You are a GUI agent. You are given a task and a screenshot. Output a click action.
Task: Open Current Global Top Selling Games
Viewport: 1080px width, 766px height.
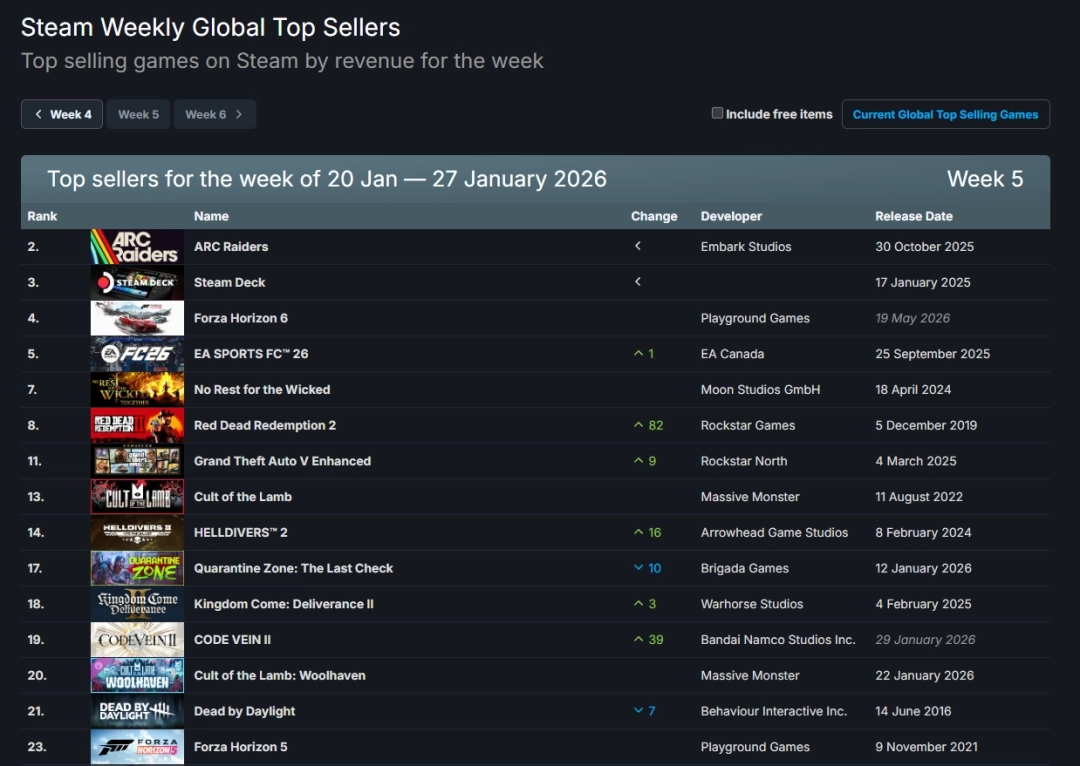(945, 114)
